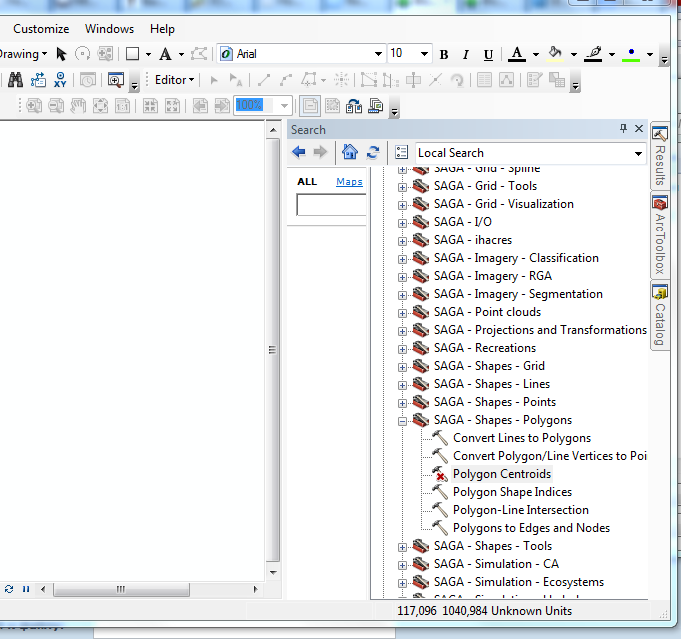Click the Select Elements arrow tool

61,54
